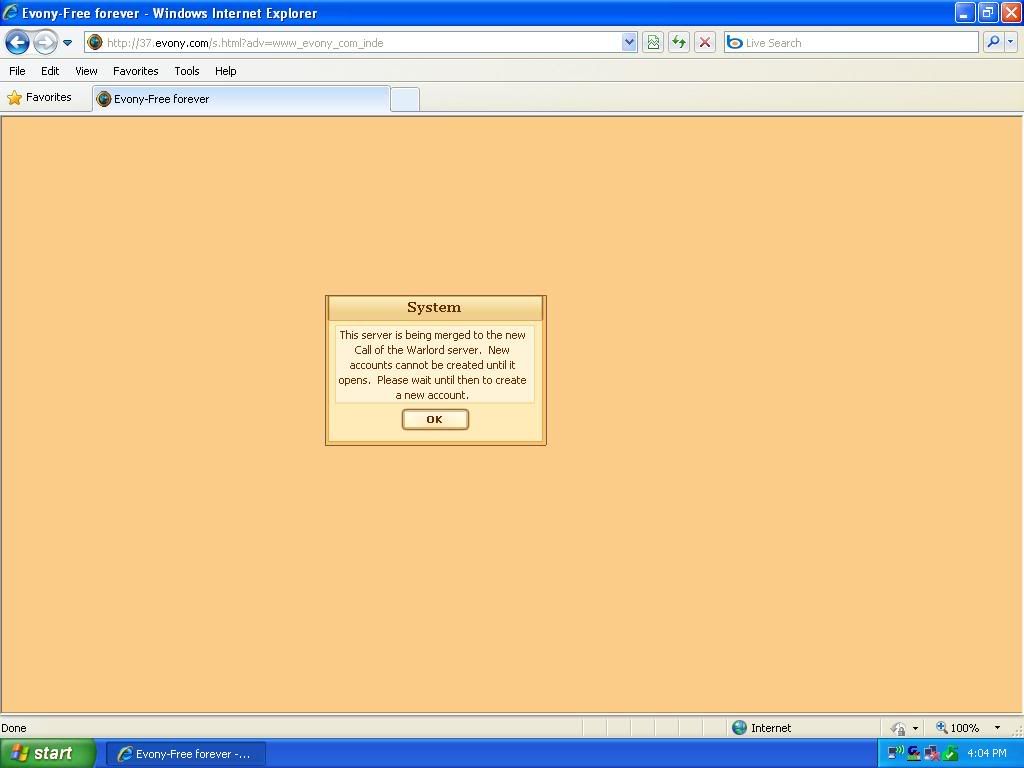Viewport: 1024px width, 768px height.
Task: Click the Internet zone globe icon
Action: coord(740,728)
